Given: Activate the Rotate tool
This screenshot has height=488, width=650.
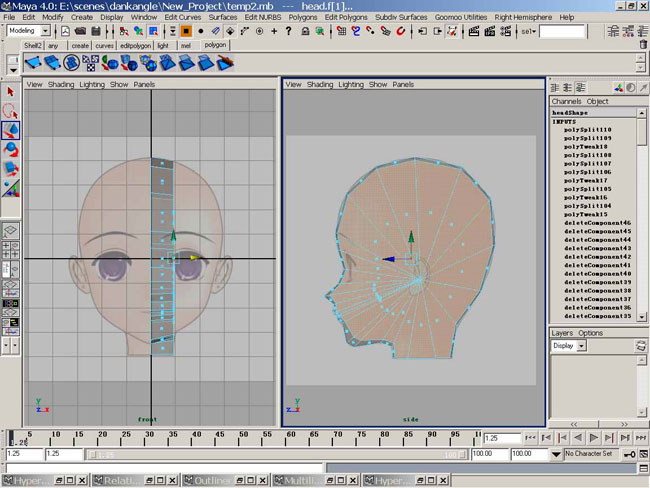Looking at the screenshot, I should click(x=10, y=150).
